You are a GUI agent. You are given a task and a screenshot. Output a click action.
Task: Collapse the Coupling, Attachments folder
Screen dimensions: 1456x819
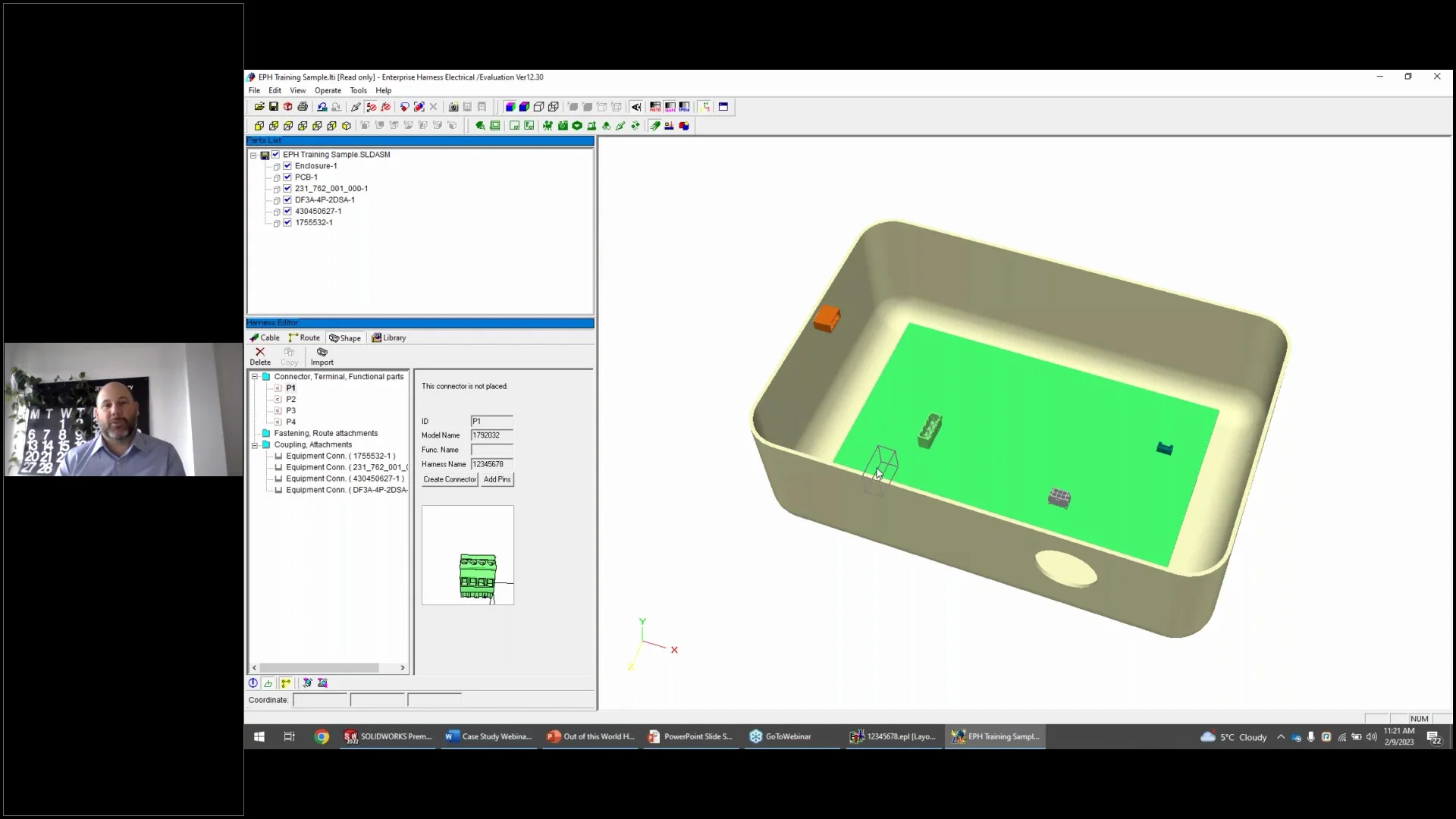256,445
